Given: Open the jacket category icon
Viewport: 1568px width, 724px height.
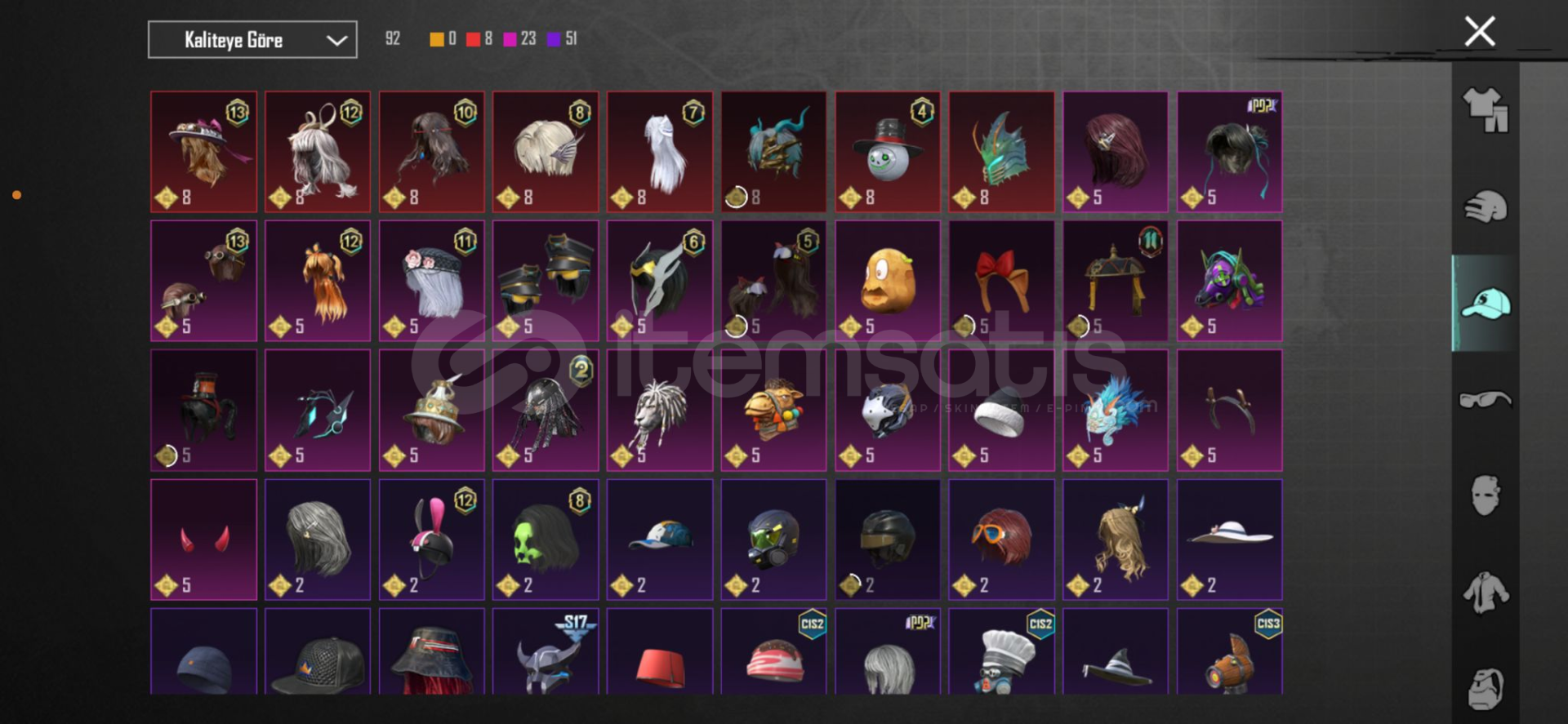Looking at the screenshot, I should 1486,592.
